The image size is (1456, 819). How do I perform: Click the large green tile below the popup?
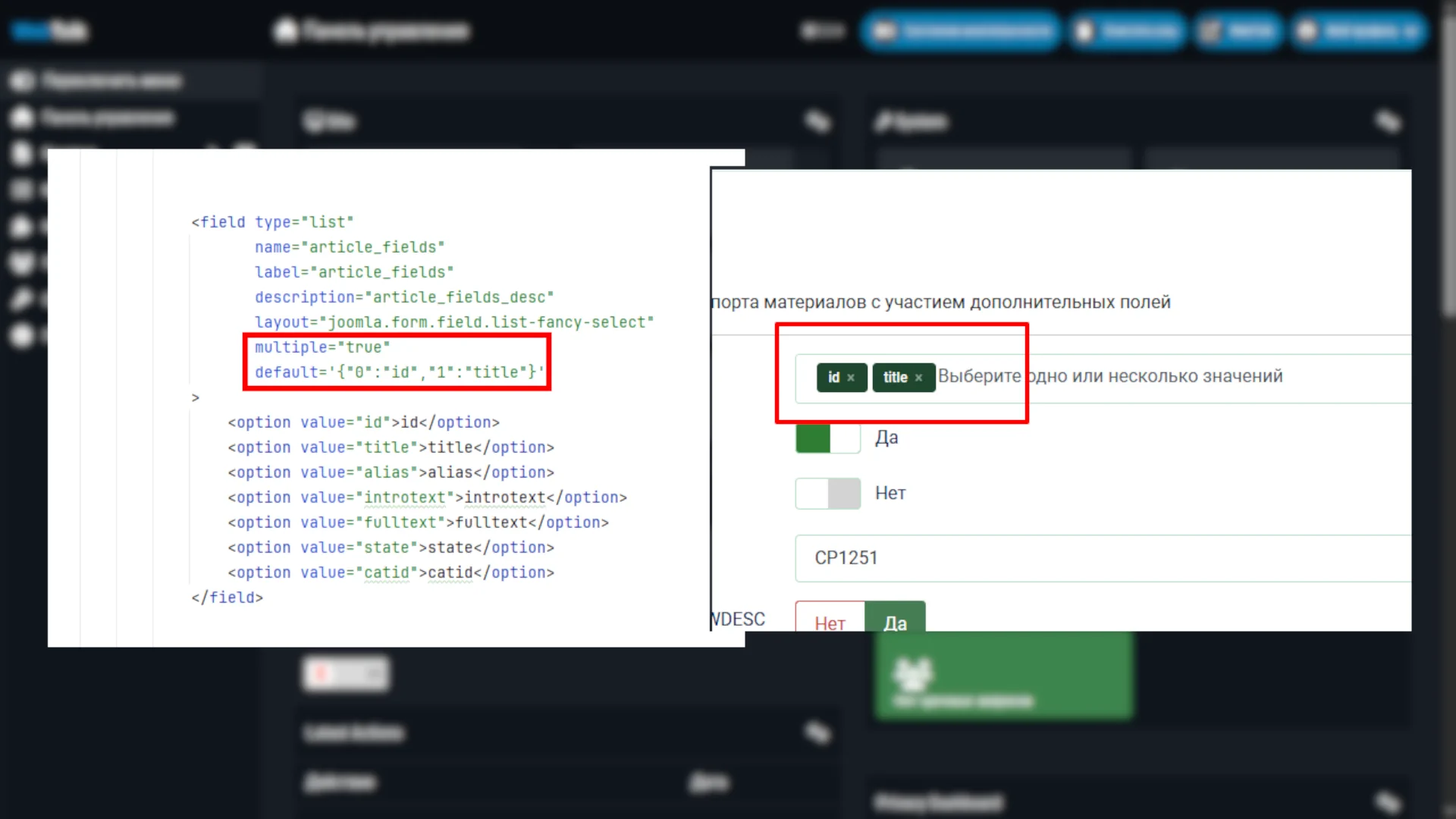[x=1003, y=676]
